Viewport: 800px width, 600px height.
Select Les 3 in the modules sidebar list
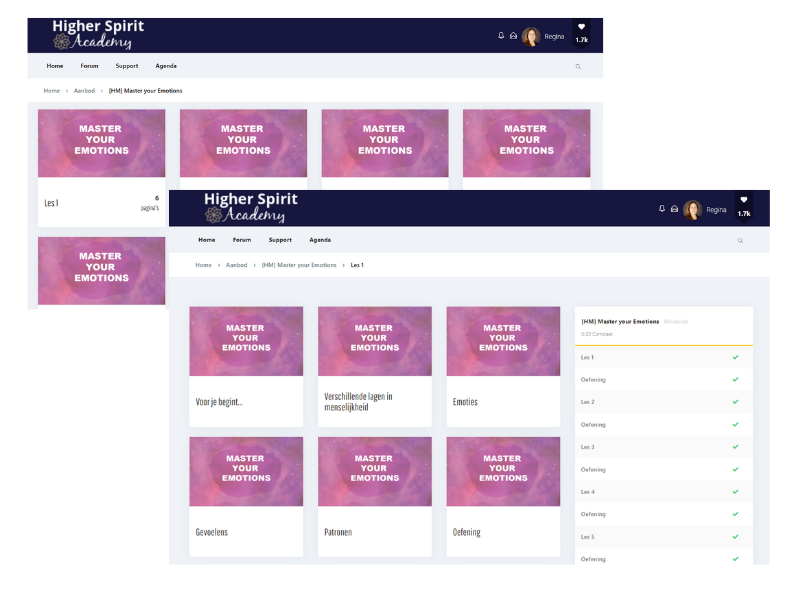(x=664, y=447)
